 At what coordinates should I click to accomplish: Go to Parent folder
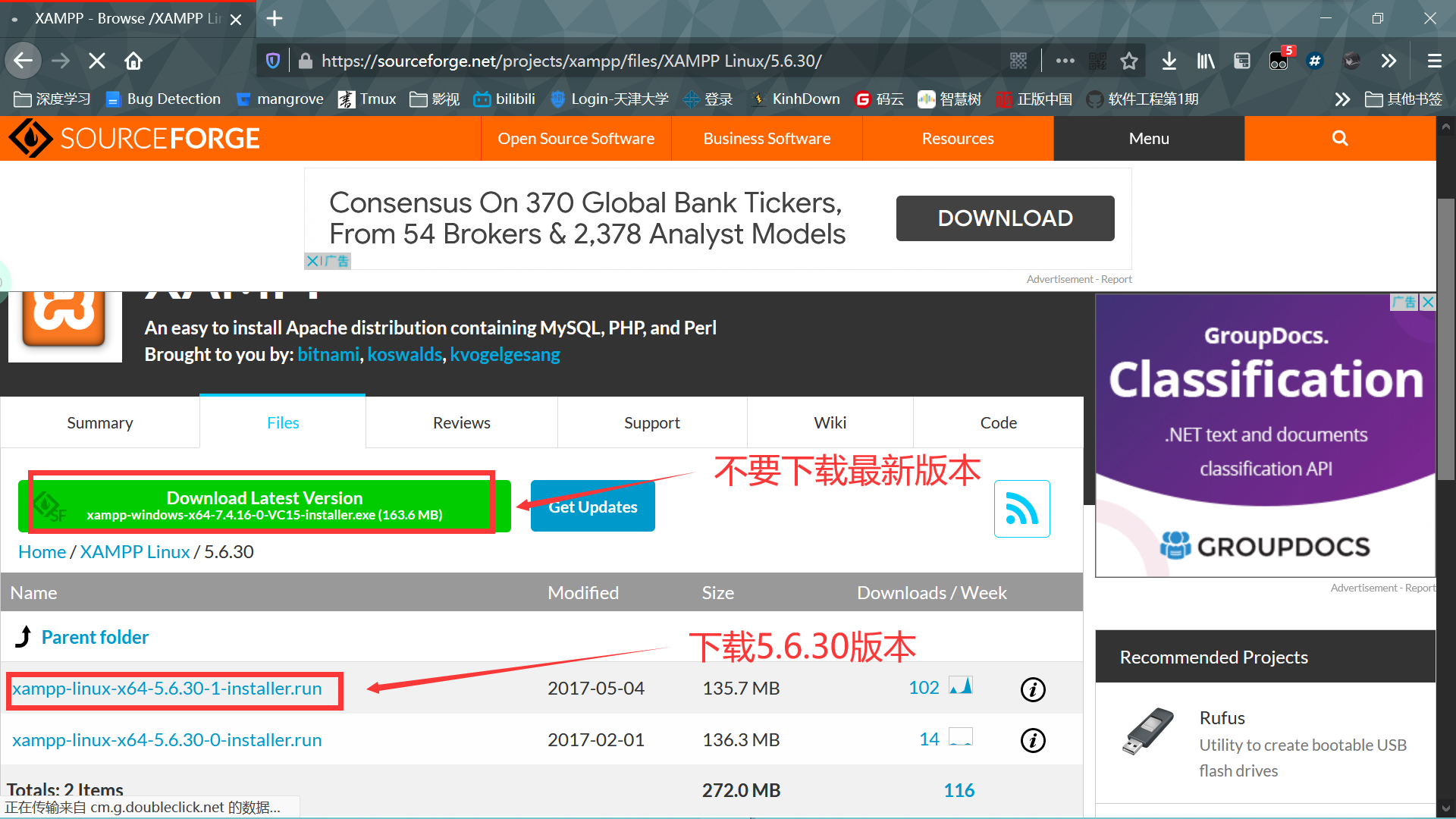click(x=95, y=637)
